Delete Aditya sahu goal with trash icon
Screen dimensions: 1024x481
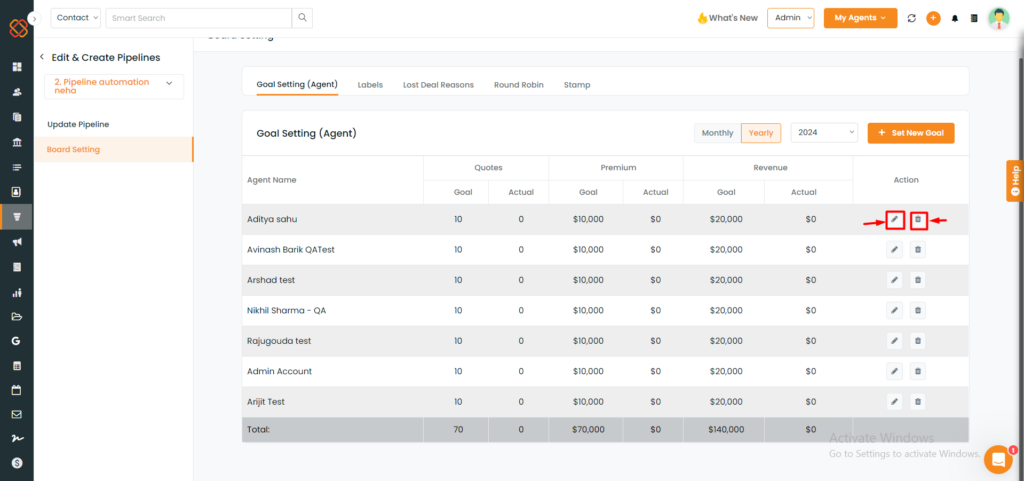[918, 220]
